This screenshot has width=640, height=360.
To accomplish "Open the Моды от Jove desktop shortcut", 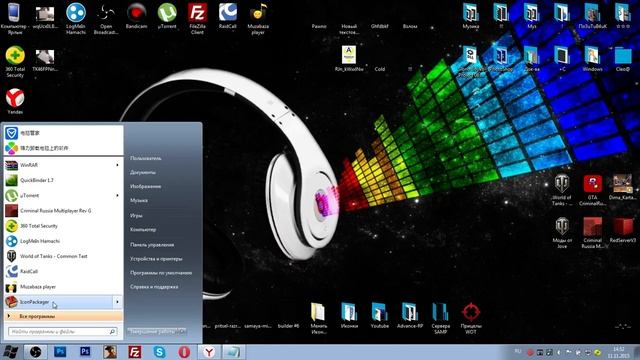I will click(x=562, y=233).
